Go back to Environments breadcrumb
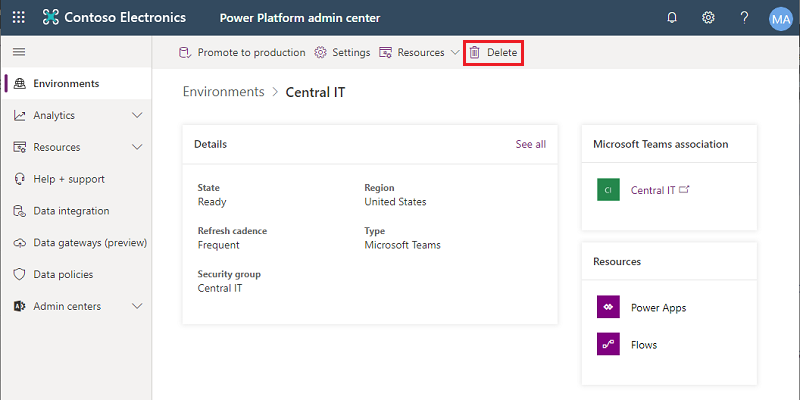Viewport: 800px width, 400px height. (x=223, y=92)
